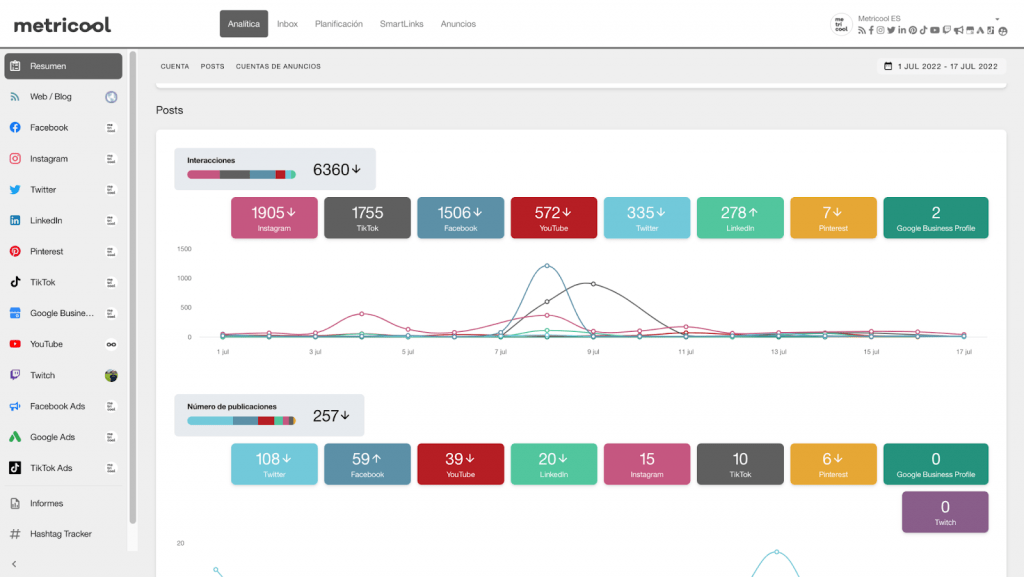This screenshot has width=1024, height=577.
Task: Open the Inbox tab
Action: pos(287,23)
